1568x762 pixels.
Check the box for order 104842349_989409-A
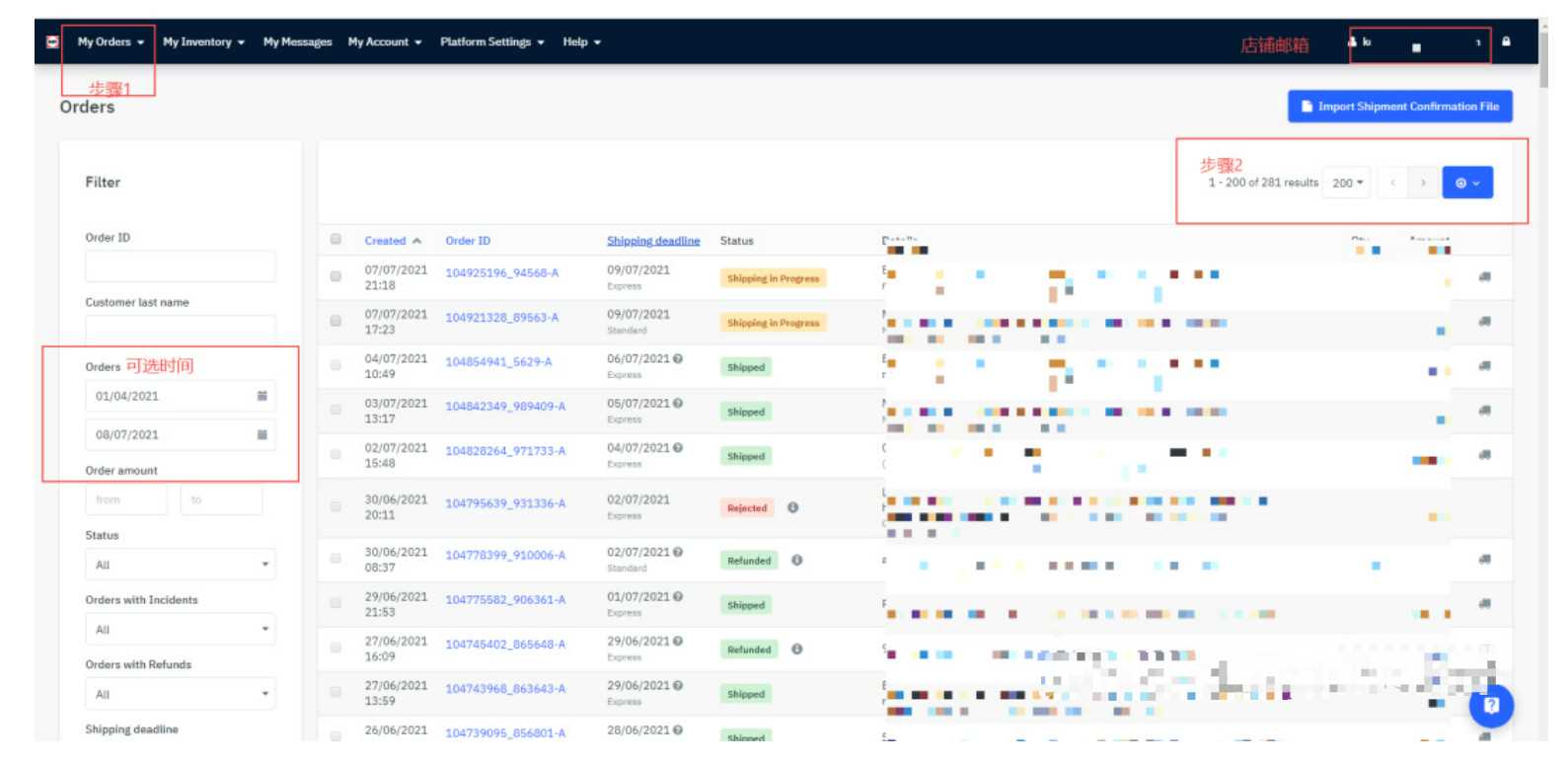click(336, 410)
